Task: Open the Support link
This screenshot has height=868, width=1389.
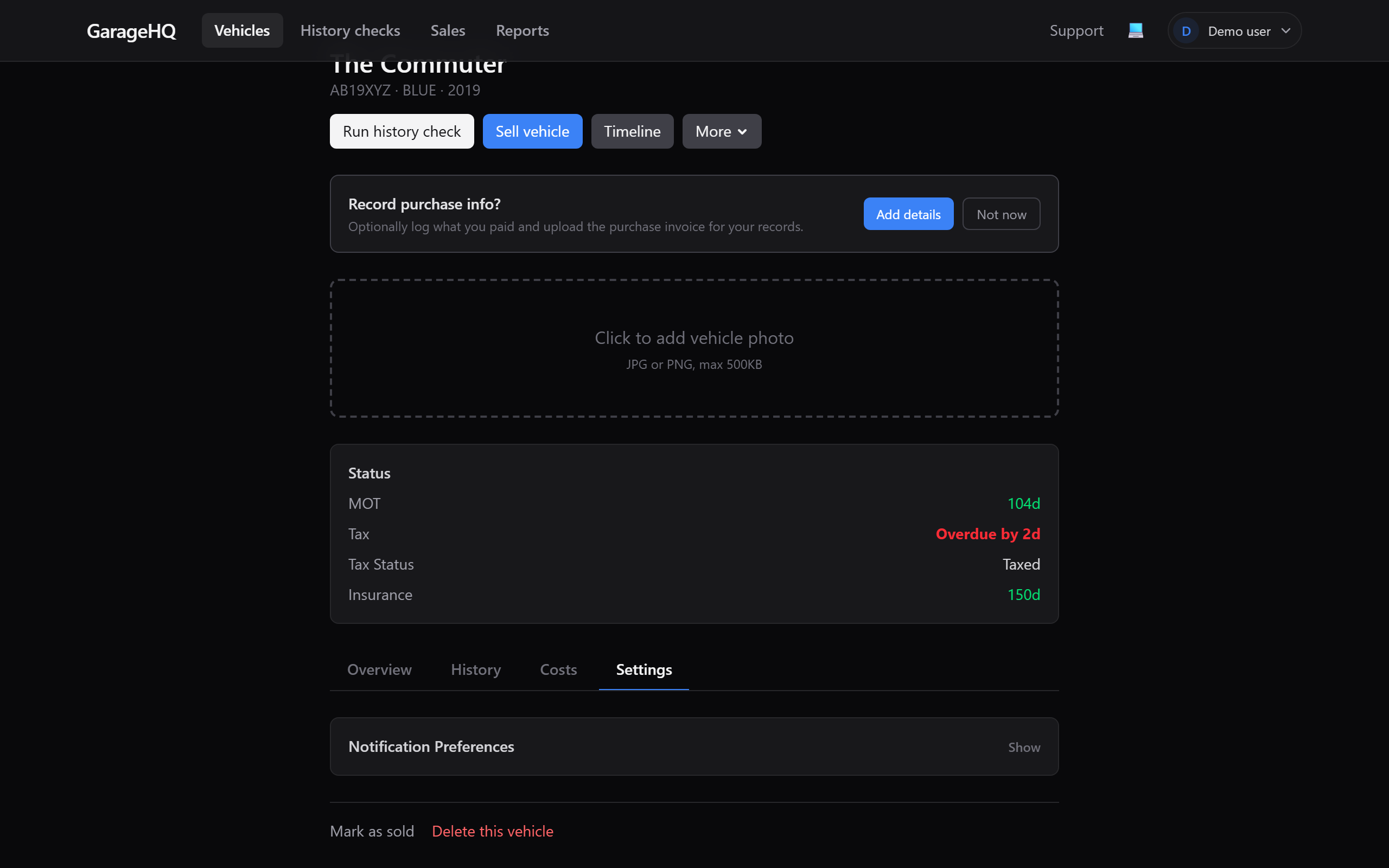Action: [x=1076, y=30]
